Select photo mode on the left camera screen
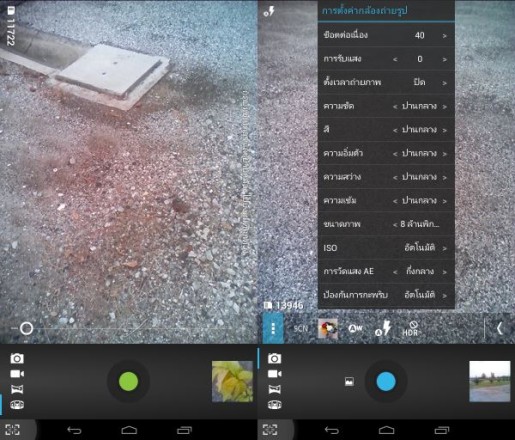 (17, 358)
